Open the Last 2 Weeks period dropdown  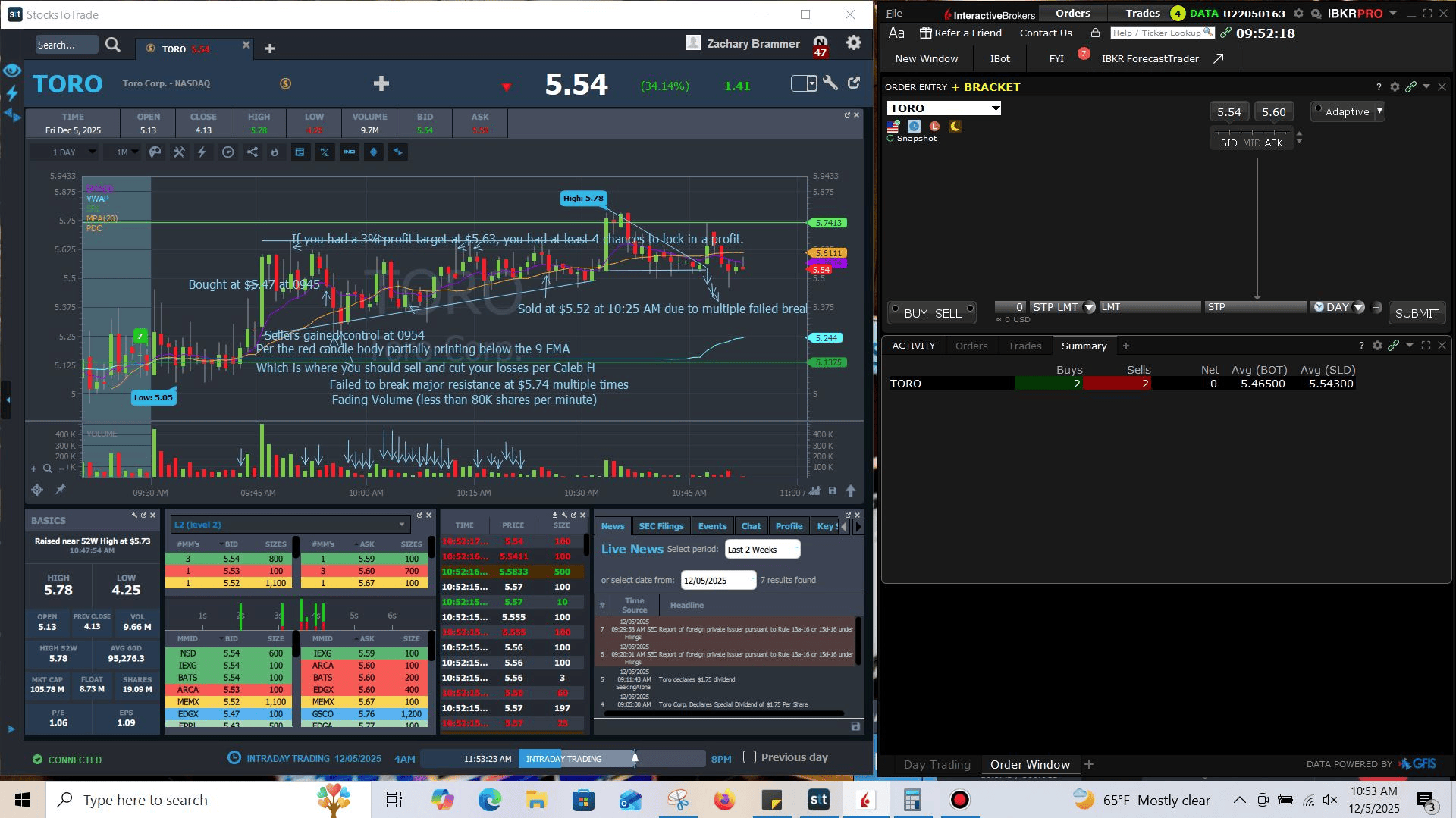tap(762, 550)
